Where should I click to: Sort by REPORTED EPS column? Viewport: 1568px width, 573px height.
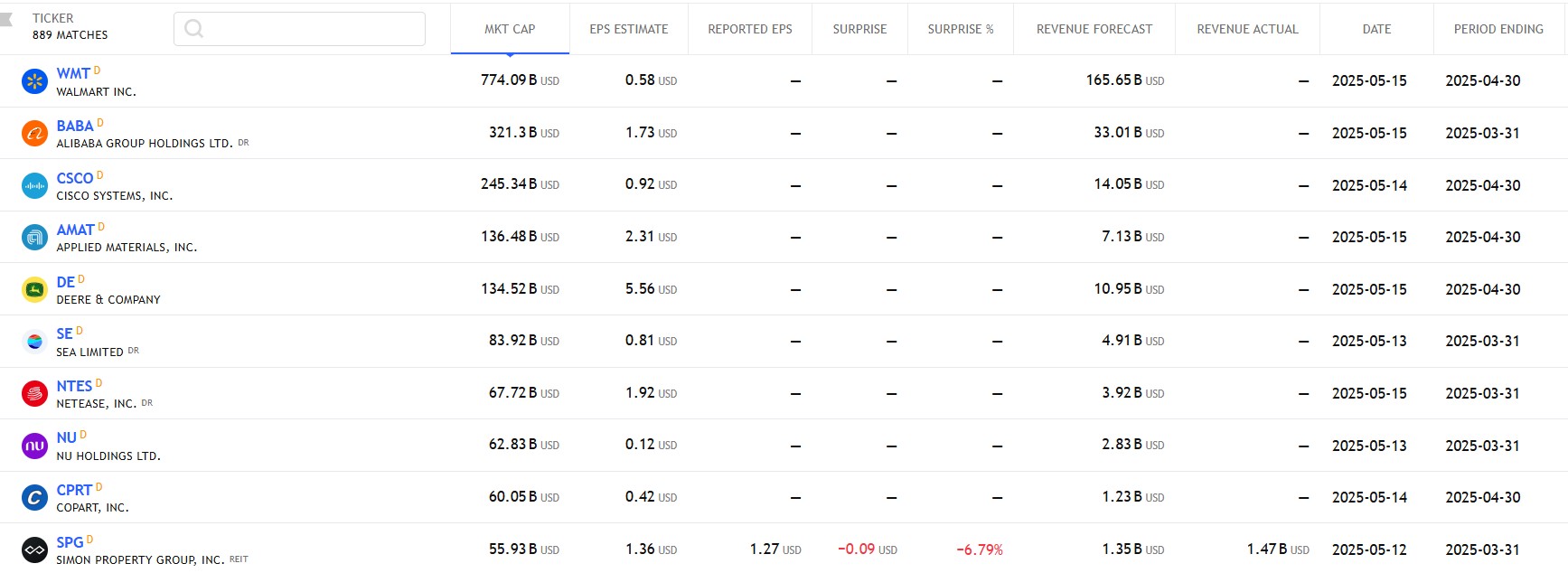coord(750,29)
